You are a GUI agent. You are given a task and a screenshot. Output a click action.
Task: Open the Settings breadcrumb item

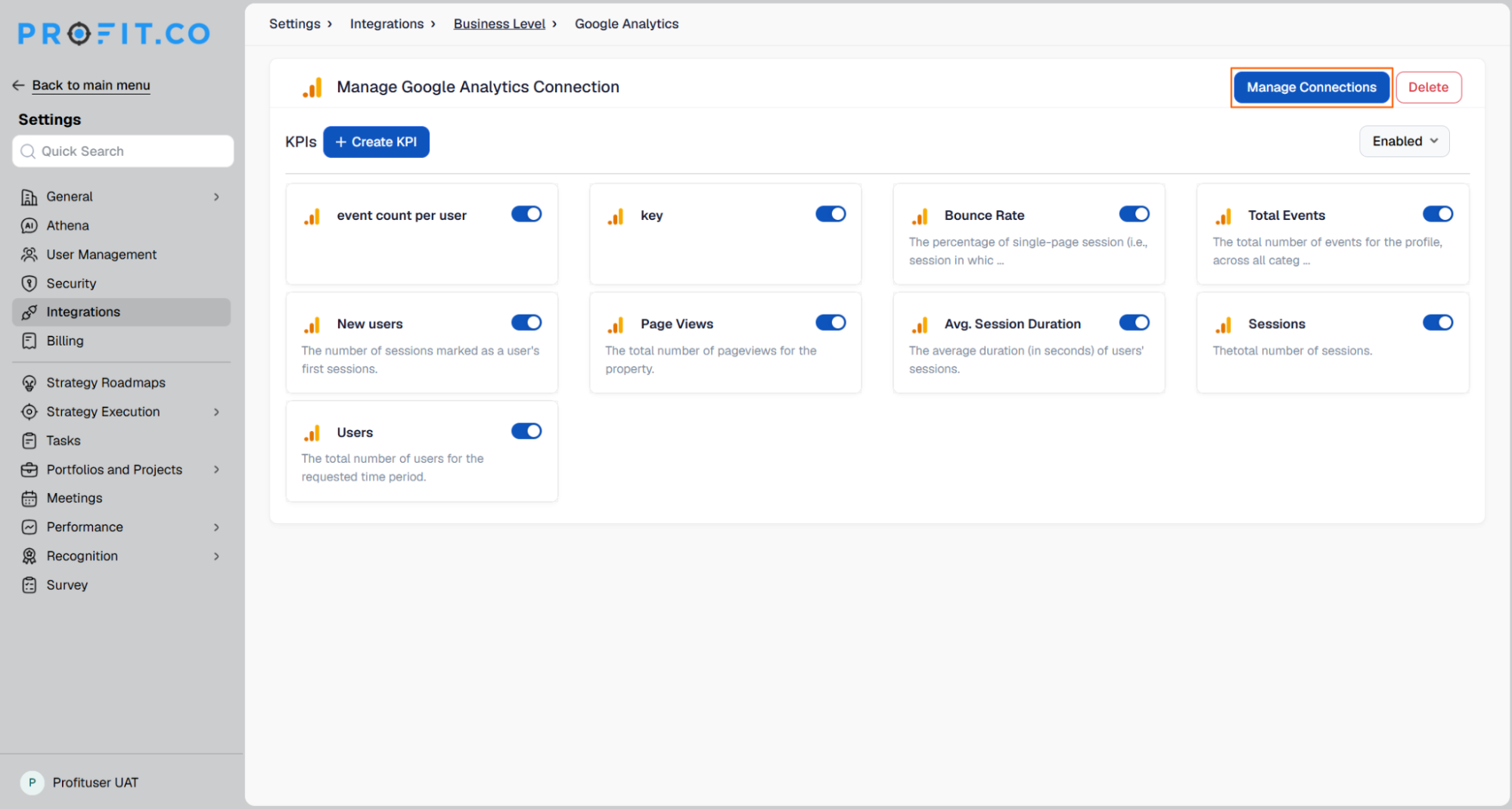click(295, 24)
